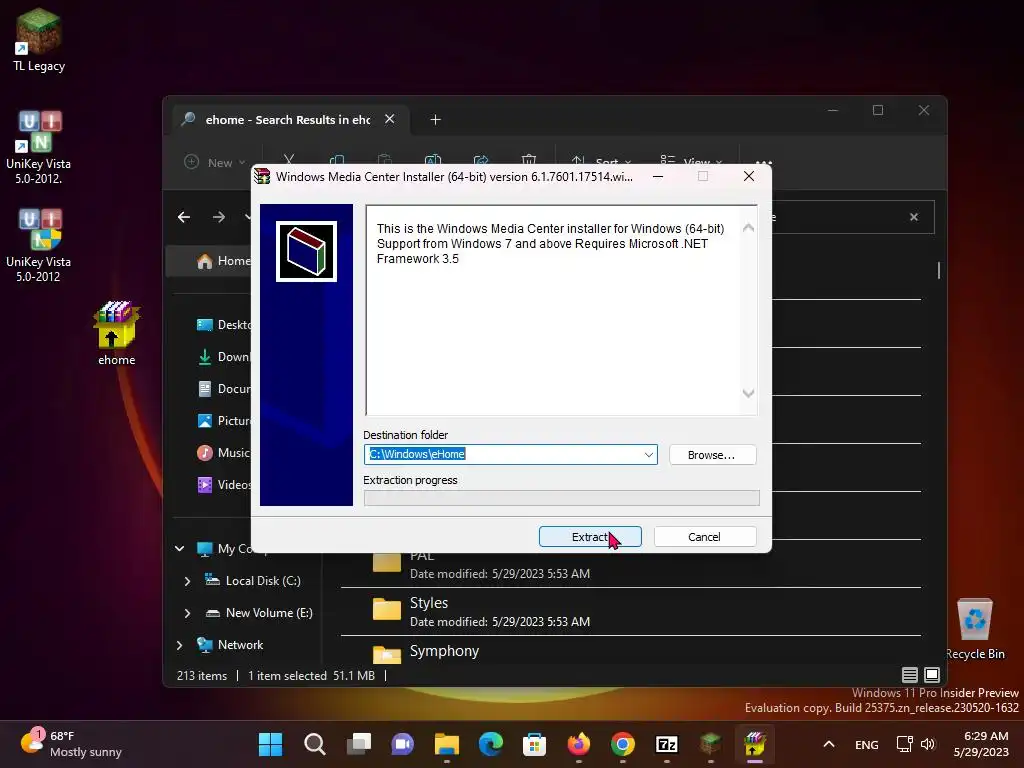Open the Windows Start menu

(270, 744)
